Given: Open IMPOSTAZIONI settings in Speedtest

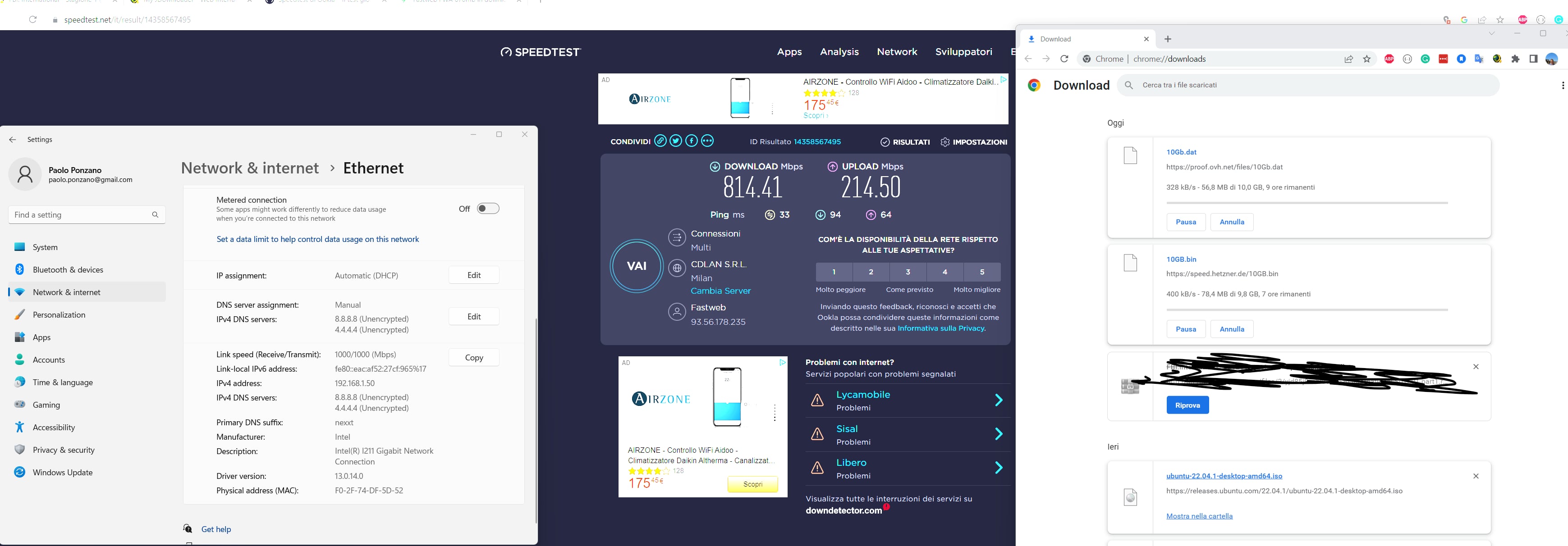Looking at the screenshot, I should click(973, 141).
